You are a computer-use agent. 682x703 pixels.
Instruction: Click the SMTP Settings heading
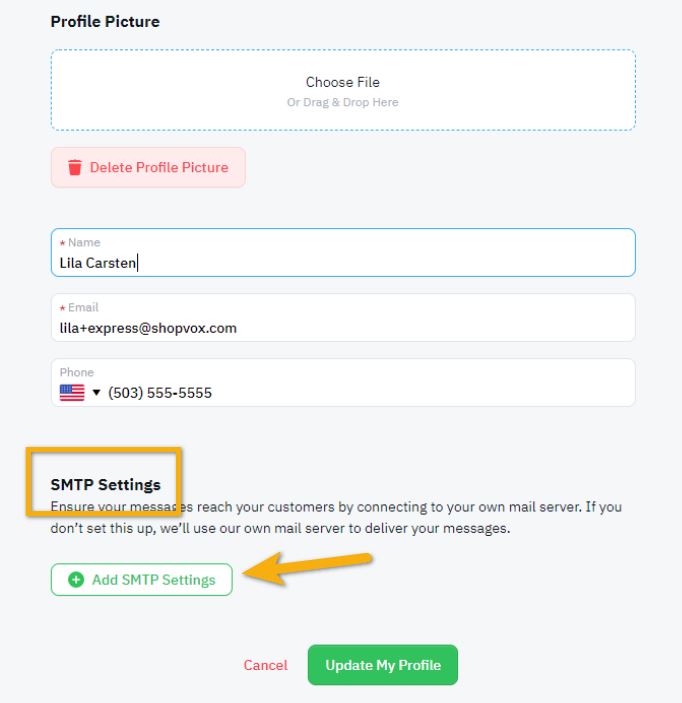click(x=105, y=485)
